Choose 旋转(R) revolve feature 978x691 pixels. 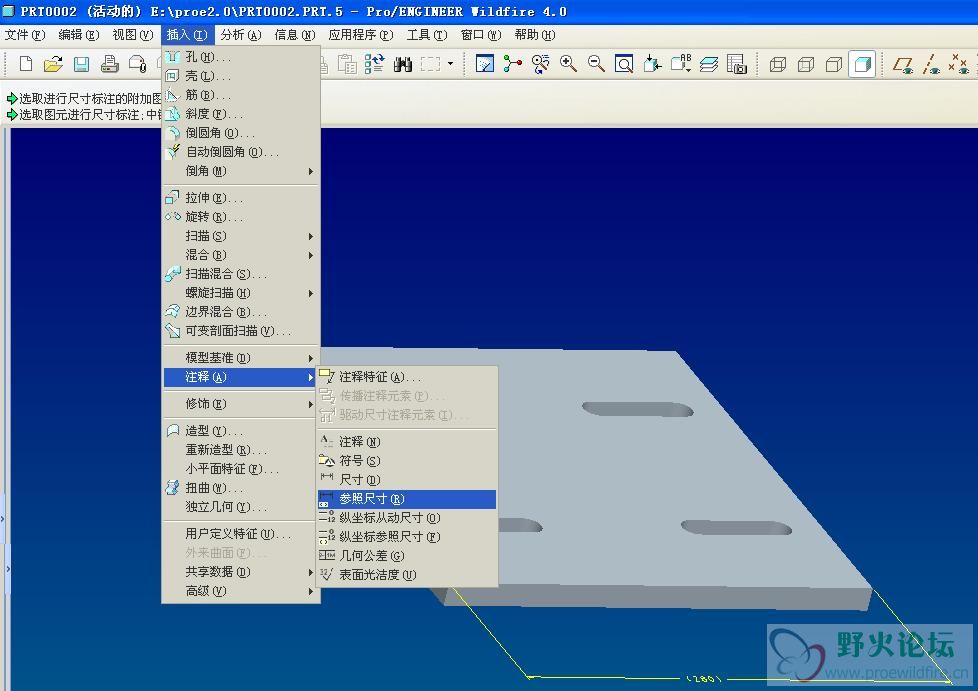(241, 217)
